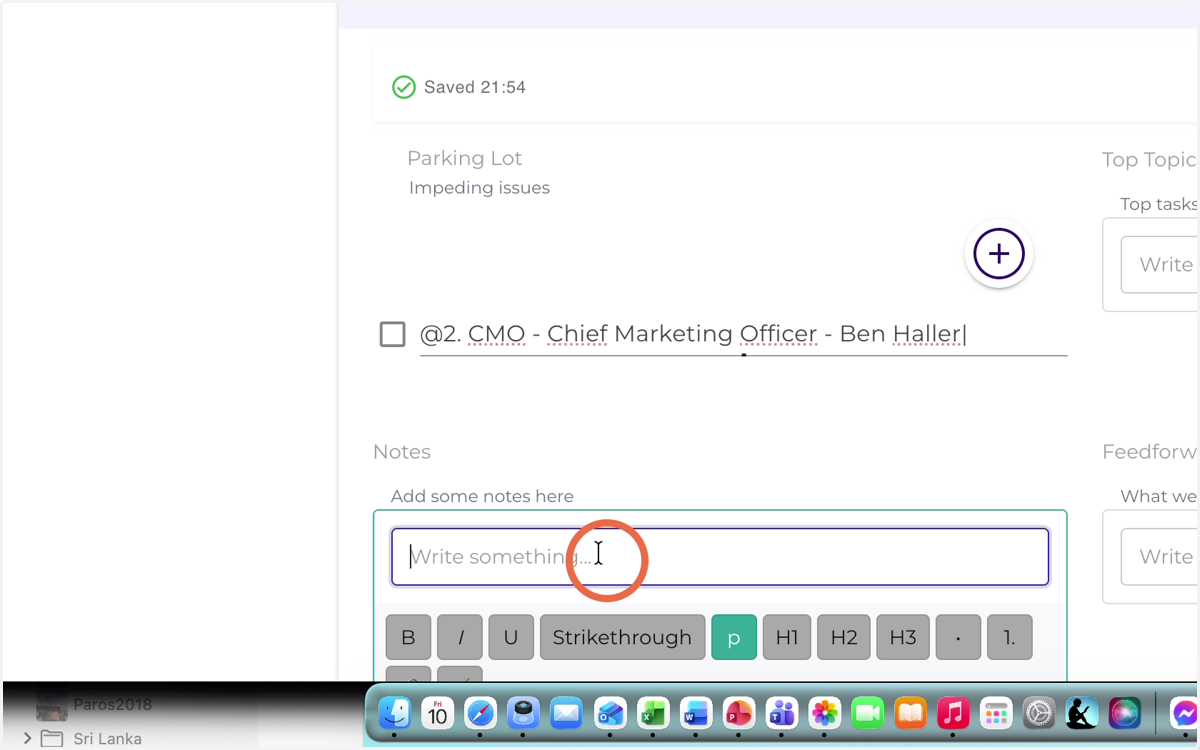This screenshot has width=1200, height=750.
Task: Open Microsoft Excel from the Dock
Action: (x=653, y=713)
